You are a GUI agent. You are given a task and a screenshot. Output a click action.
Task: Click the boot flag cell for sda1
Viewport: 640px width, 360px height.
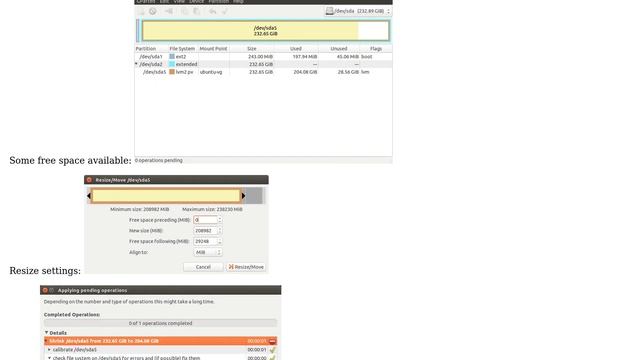coord(367,57)
